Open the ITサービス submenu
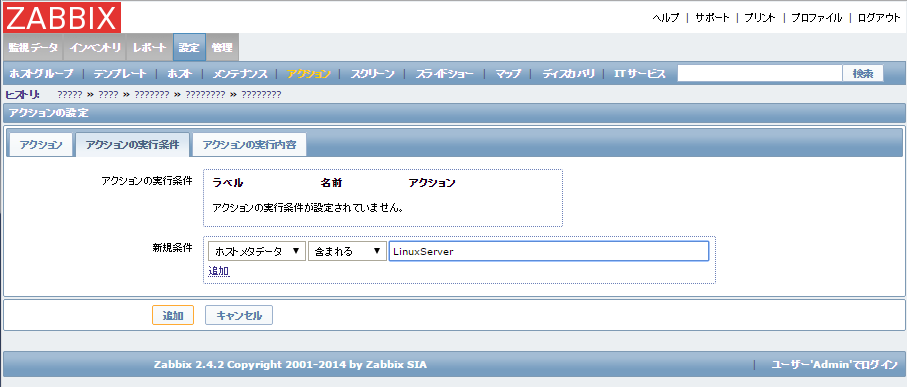The image size is (907, 387). [x=640, y=73]
